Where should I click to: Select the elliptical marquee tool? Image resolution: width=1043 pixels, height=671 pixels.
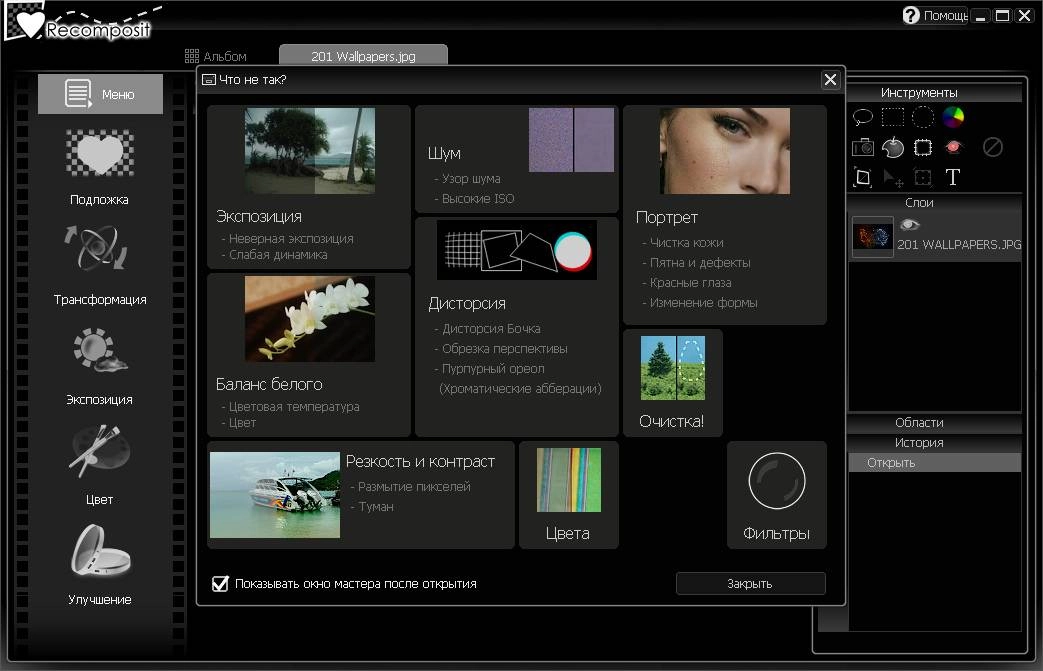coord(923,117)
